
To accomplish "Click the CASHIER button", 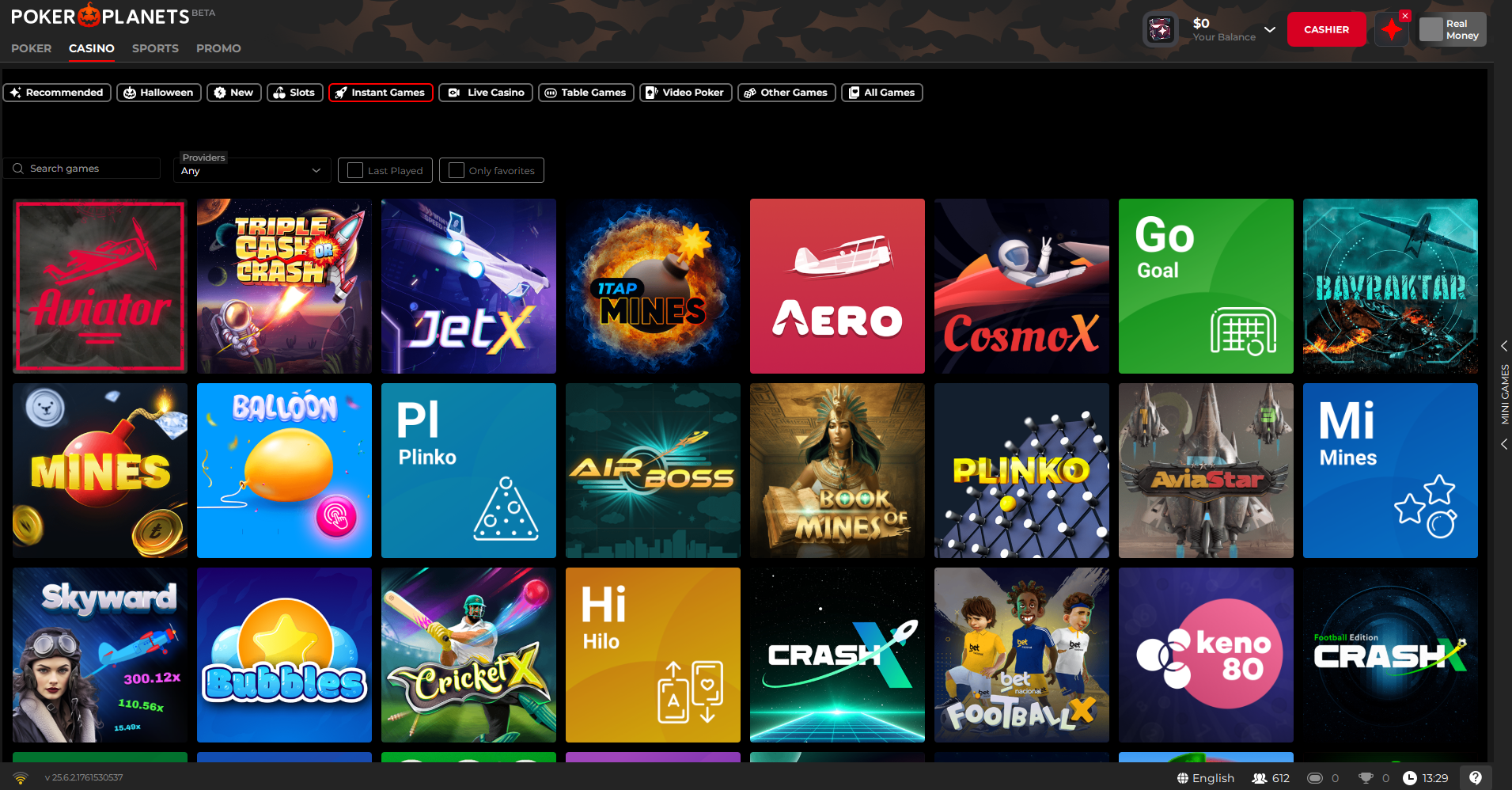I will click(1326, 28).
